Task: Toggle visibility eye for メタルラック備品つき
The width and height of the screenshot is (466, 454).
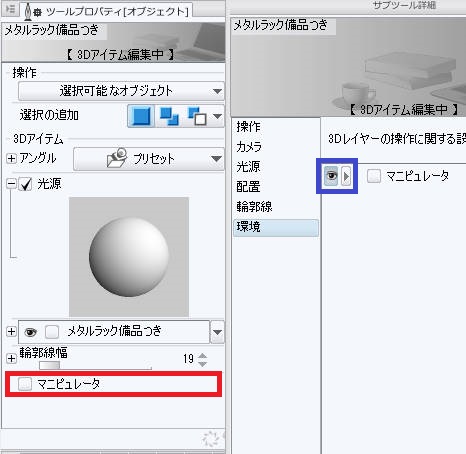Action: point(30,332)
